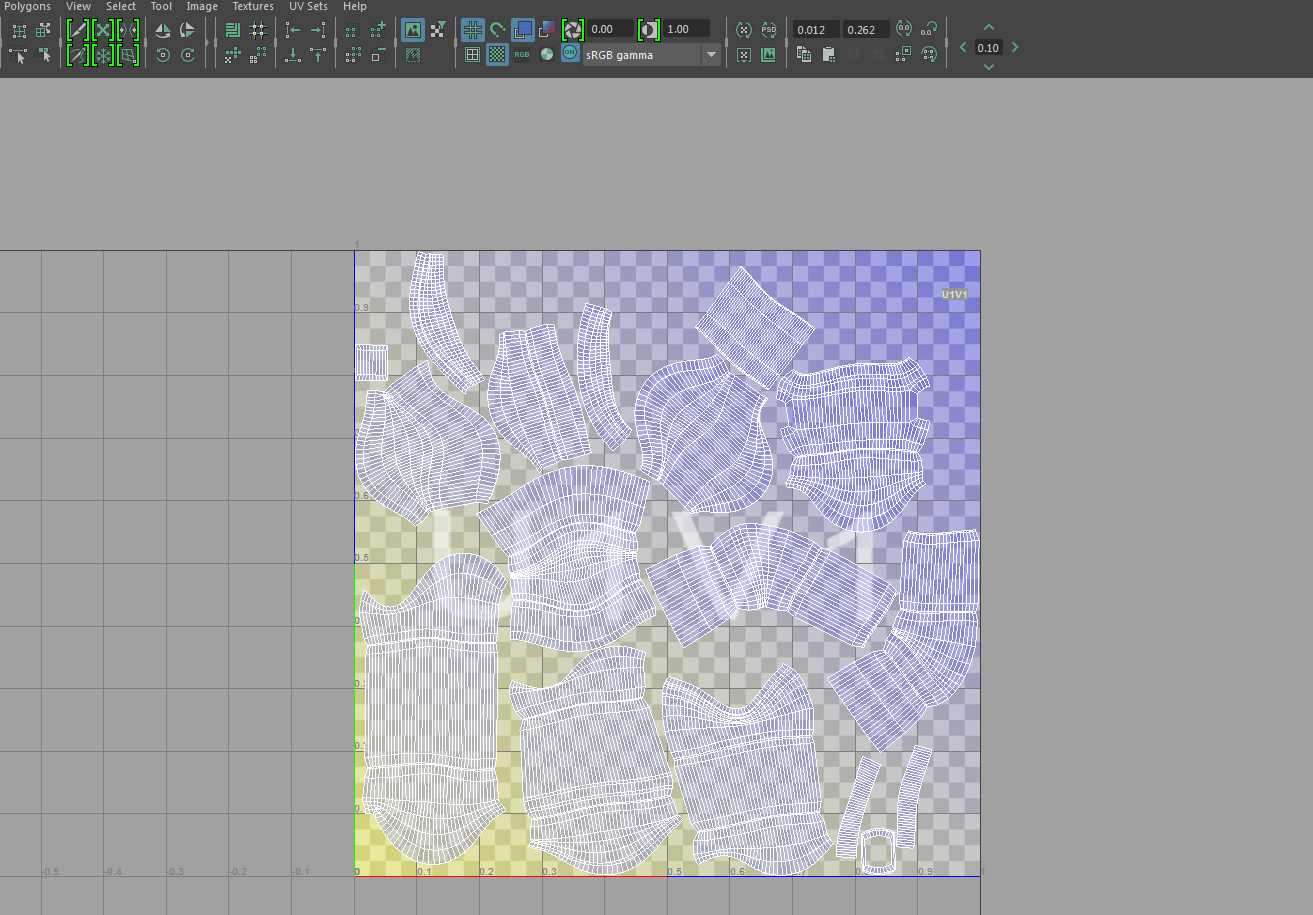This screenshot has height=915, width=1313.
Task: Toggle isolate select mode
Action: pyautogui.click(x=353, y=30)
